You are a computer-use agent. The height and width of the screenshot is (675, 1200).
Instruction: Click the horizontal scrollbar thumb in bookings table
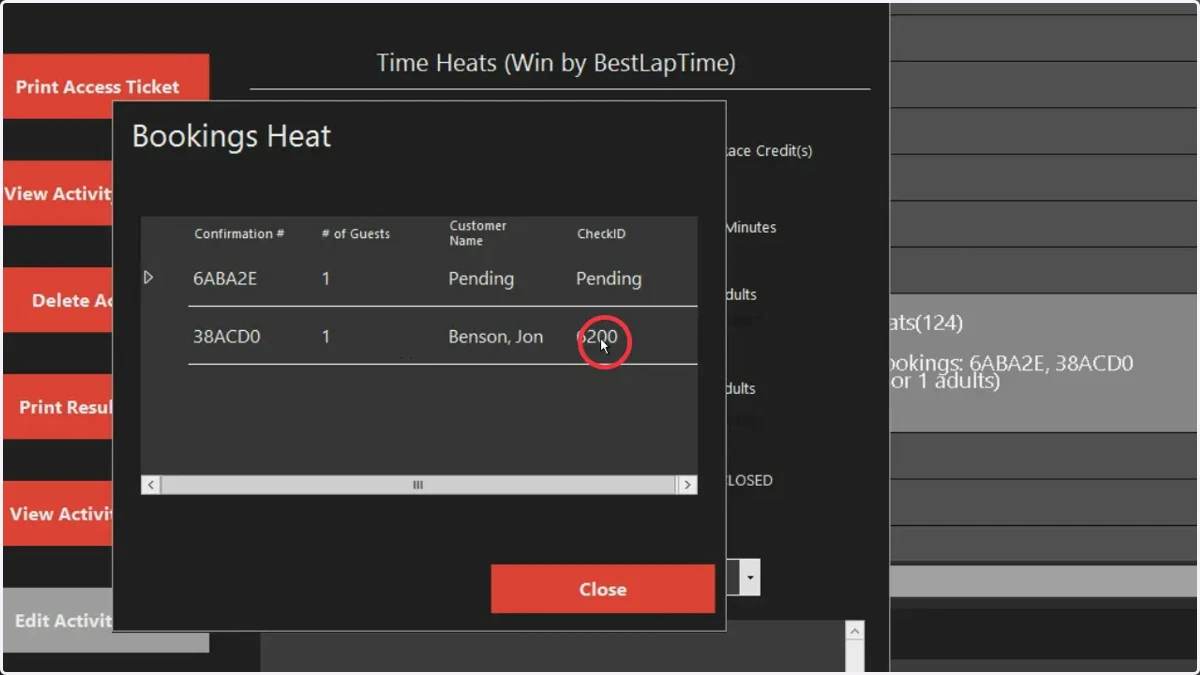(418, 485)
